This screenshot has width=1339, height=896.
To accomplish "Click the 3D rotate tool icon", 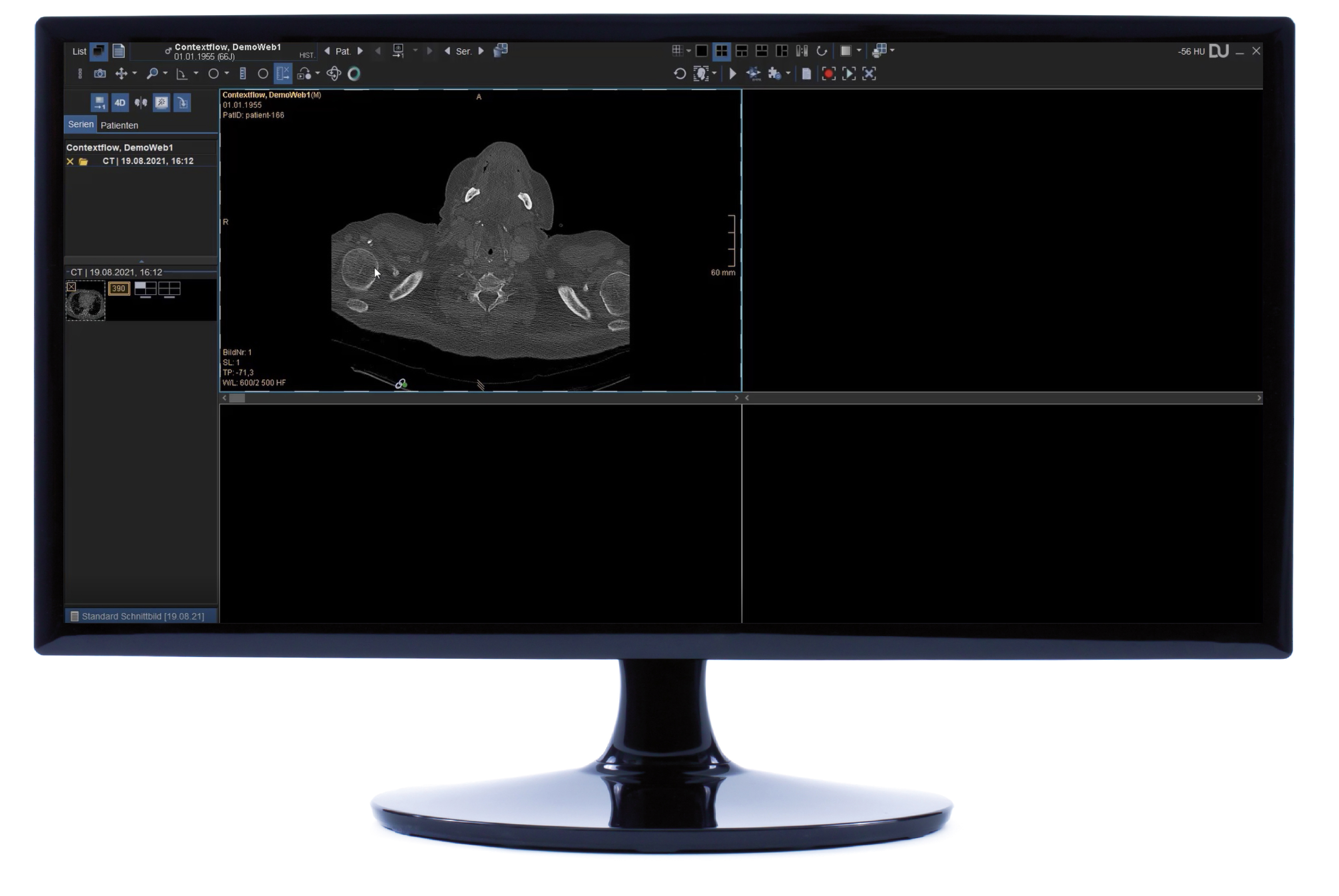I will 334,74.
